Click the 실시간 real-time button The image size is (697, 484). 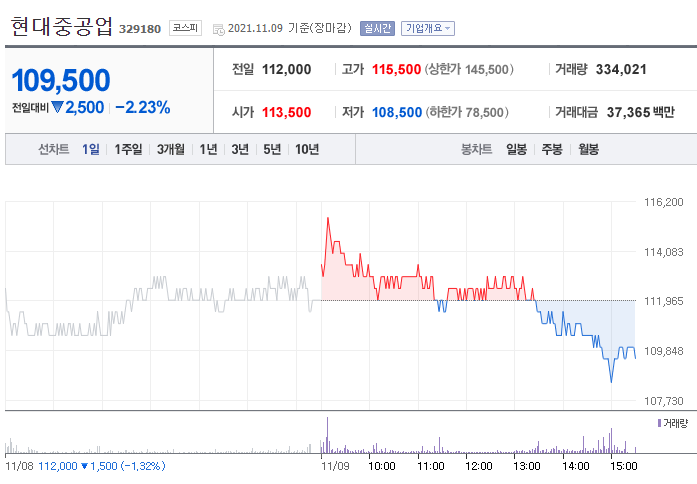[377, 28]
